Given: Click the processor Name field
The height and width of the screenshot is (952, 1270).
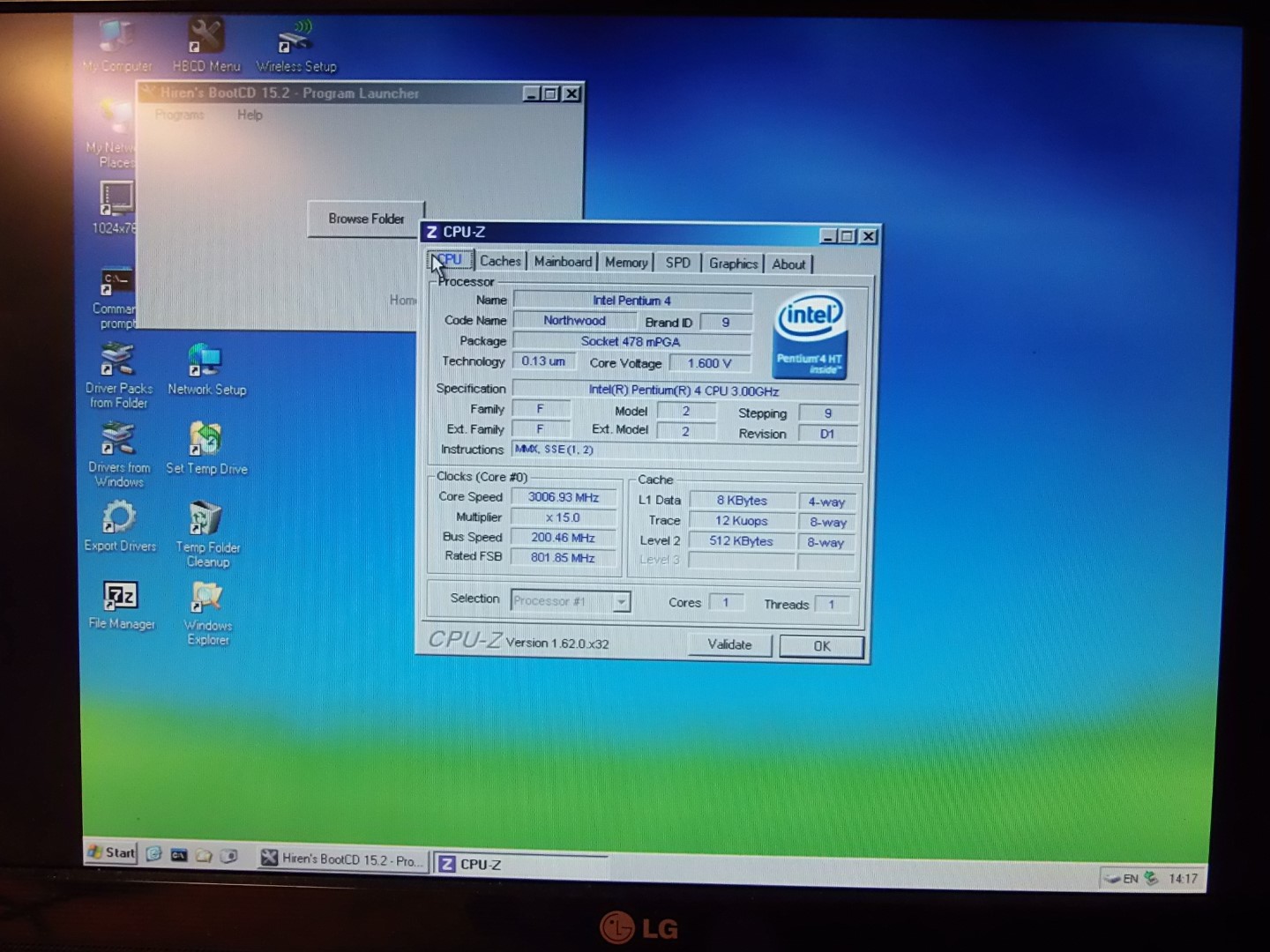Looking at the screenshot, I should click(x=632, y=301).
